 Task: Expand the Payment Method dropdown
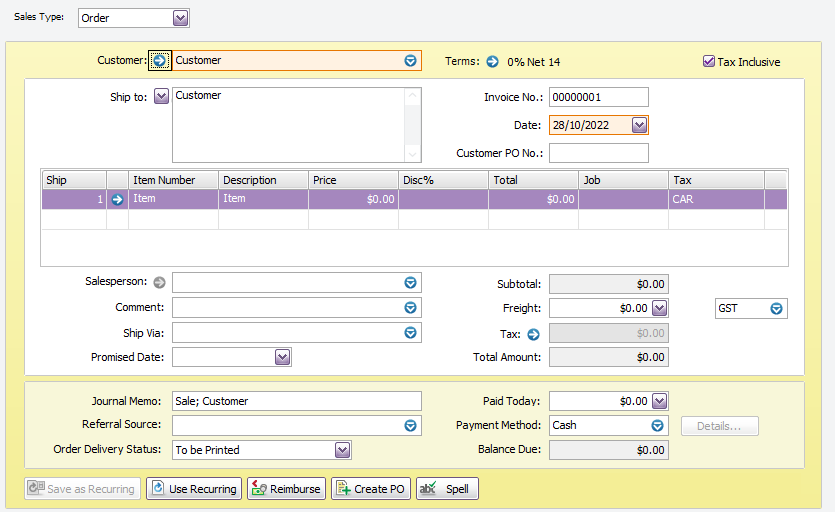pos(657,425)
